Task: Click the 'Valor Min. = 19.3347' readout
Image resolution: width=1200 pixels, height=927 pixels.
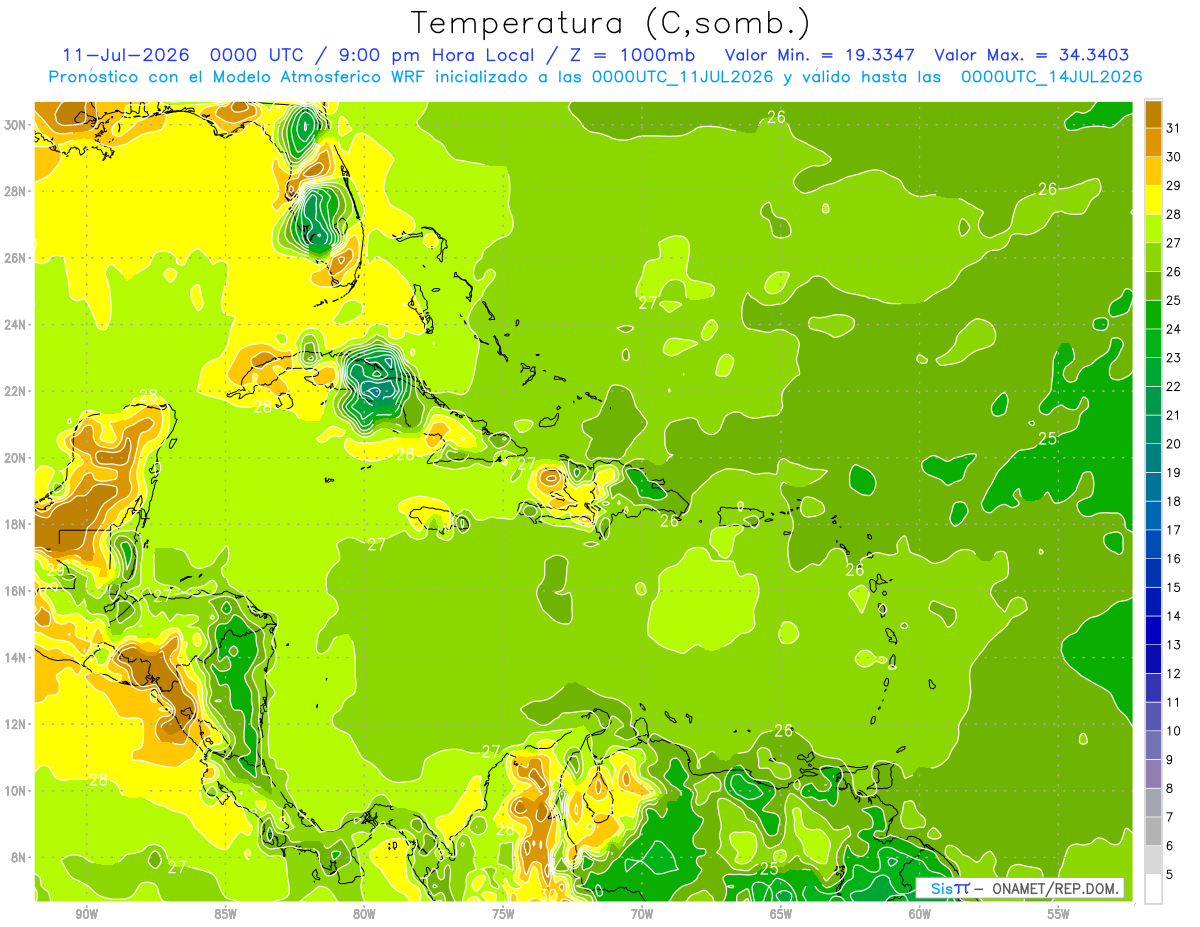Action: (x=821, y=55)
